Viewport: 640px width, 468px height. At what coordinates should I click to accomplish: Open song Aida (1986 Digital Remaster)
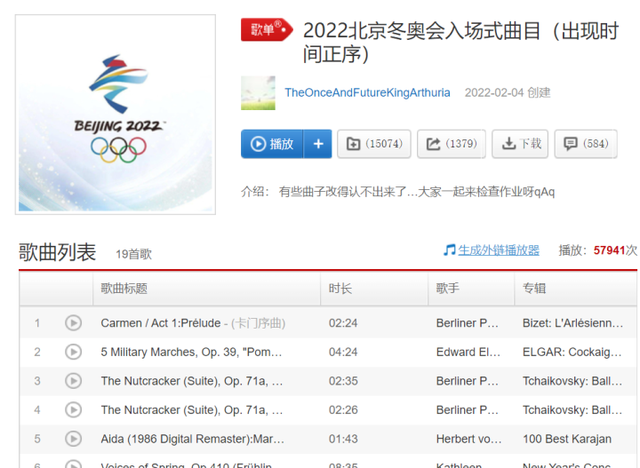tap(193, 439)
